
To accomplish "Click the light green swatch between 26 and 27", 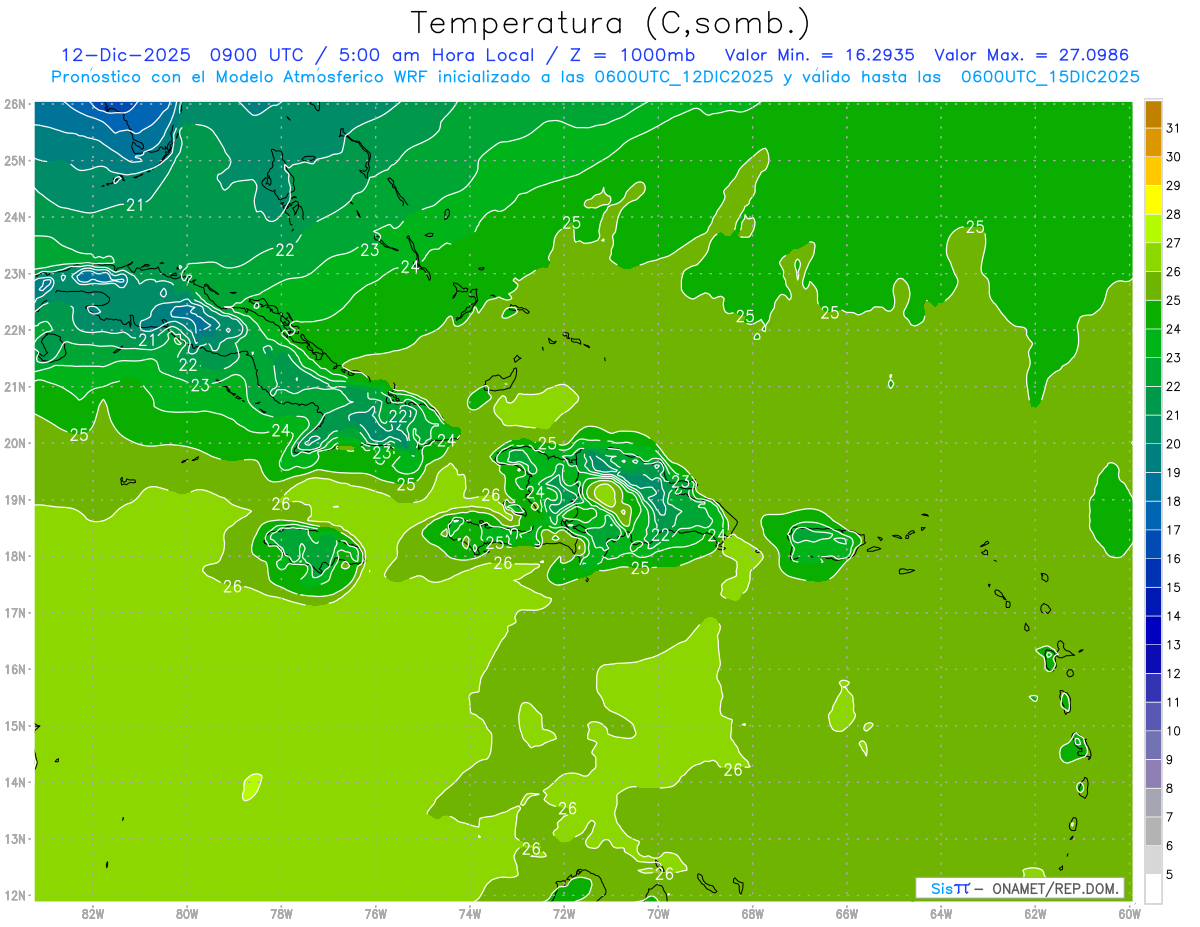I will click(1153, 257).
